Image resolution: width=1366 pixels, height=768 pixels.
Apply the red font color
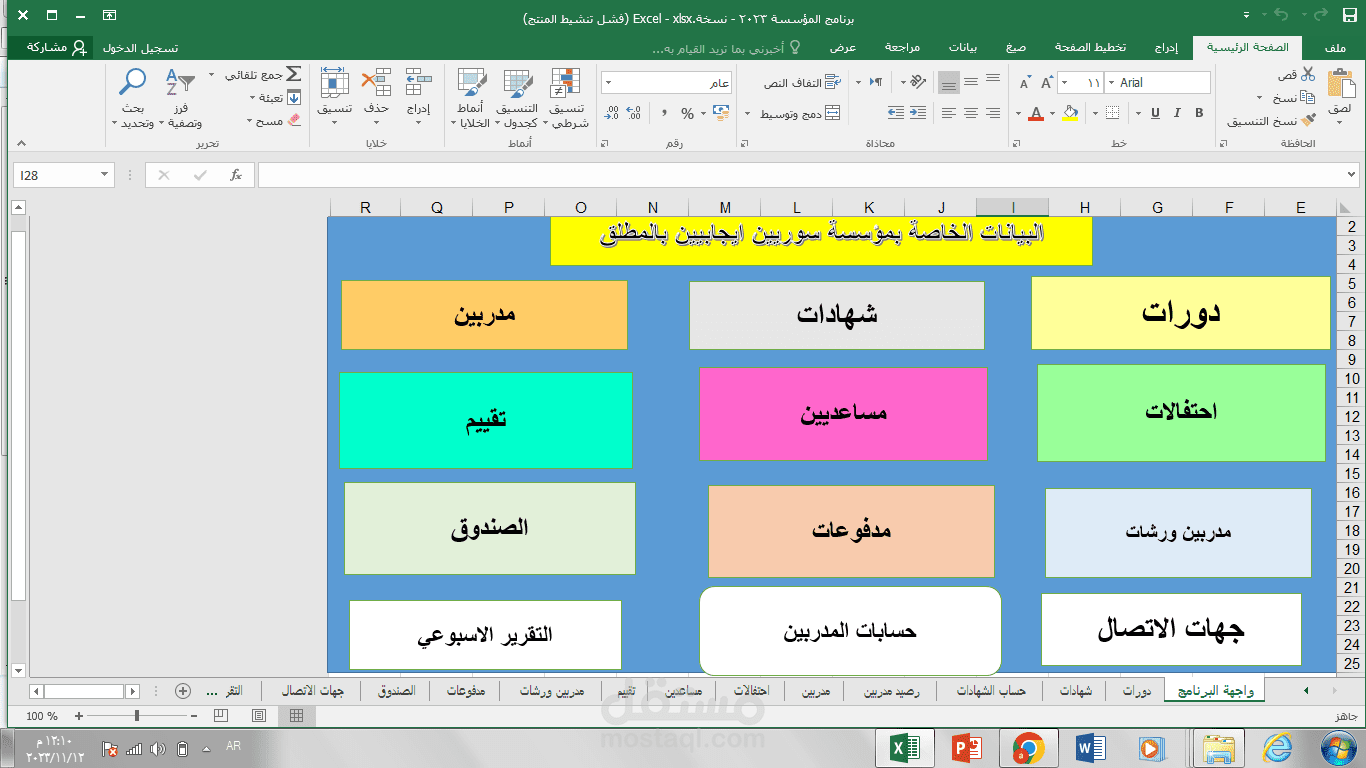pos(1037,113)
